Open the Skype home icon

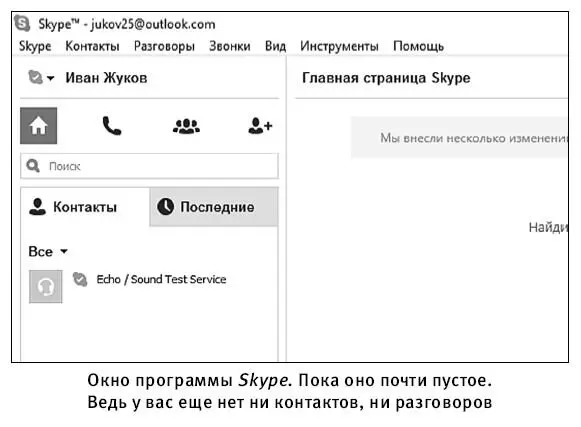coord(39,126)
